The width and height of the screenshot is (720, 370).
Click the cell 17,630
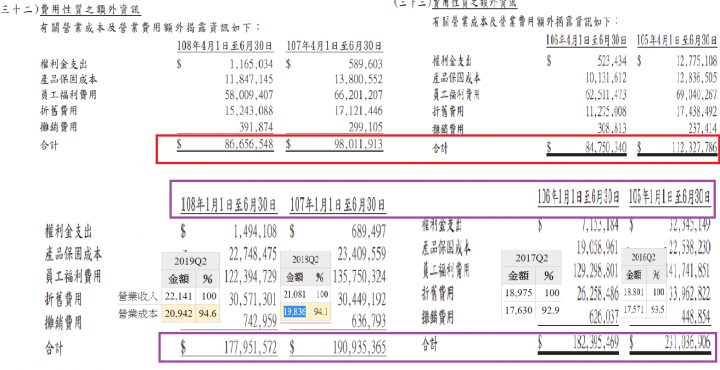pyautogui.click(x=518, y=310)
